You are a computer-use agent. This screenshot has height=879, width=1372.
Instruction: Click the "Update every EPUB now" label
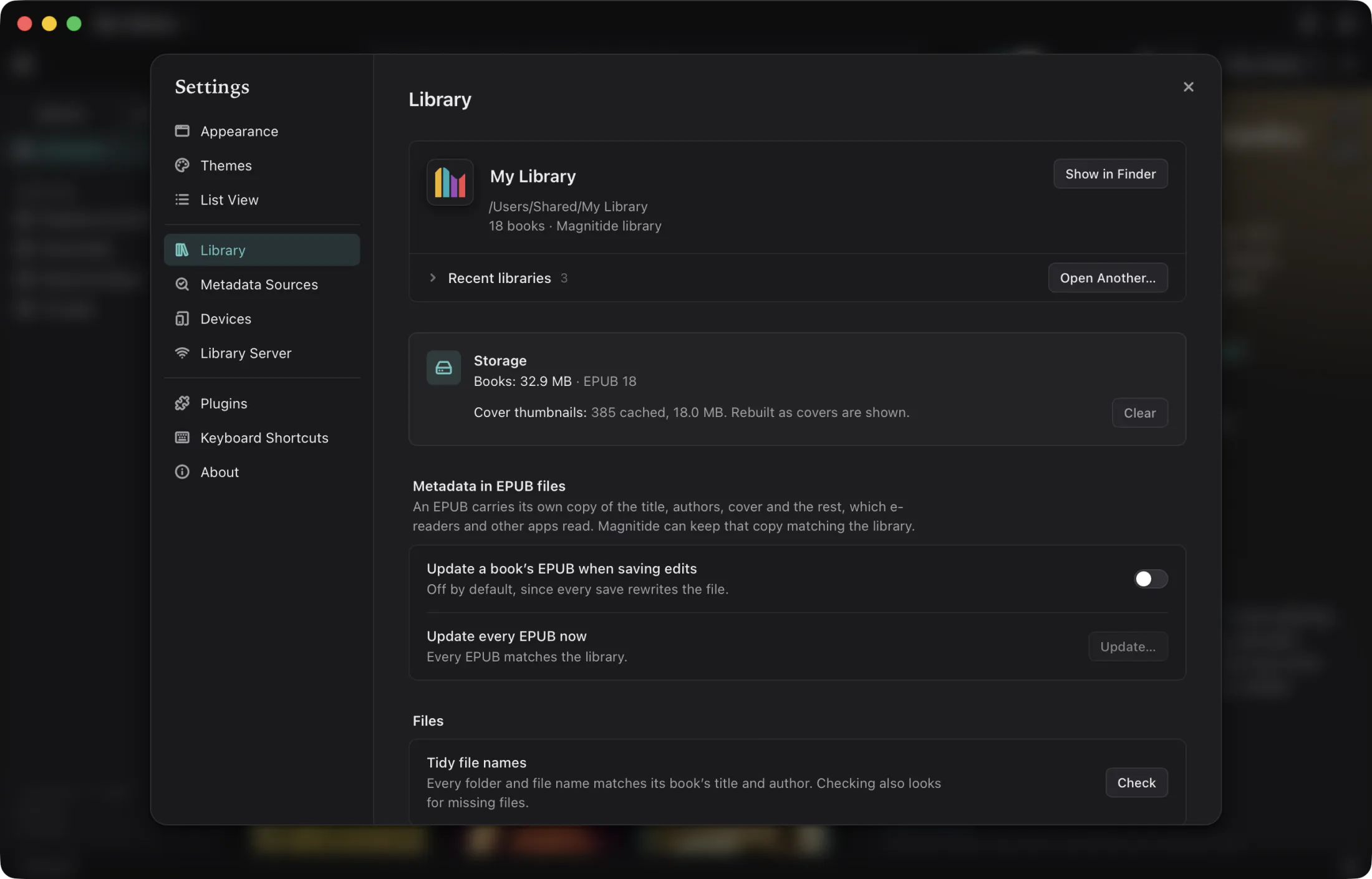[x=506, y=636]
